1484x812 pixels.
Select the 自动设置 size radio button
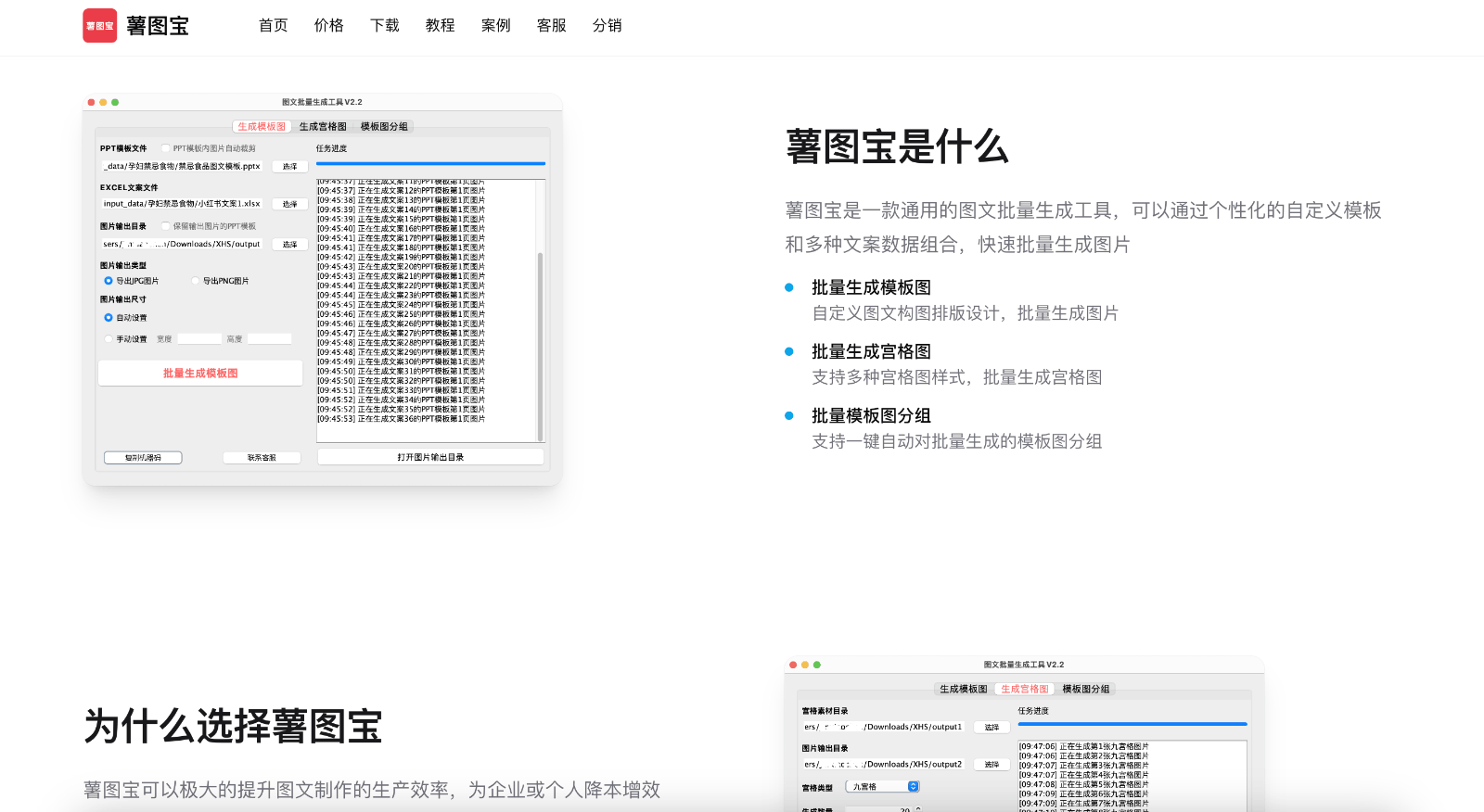pyautogui.click(x=109, y=318)
